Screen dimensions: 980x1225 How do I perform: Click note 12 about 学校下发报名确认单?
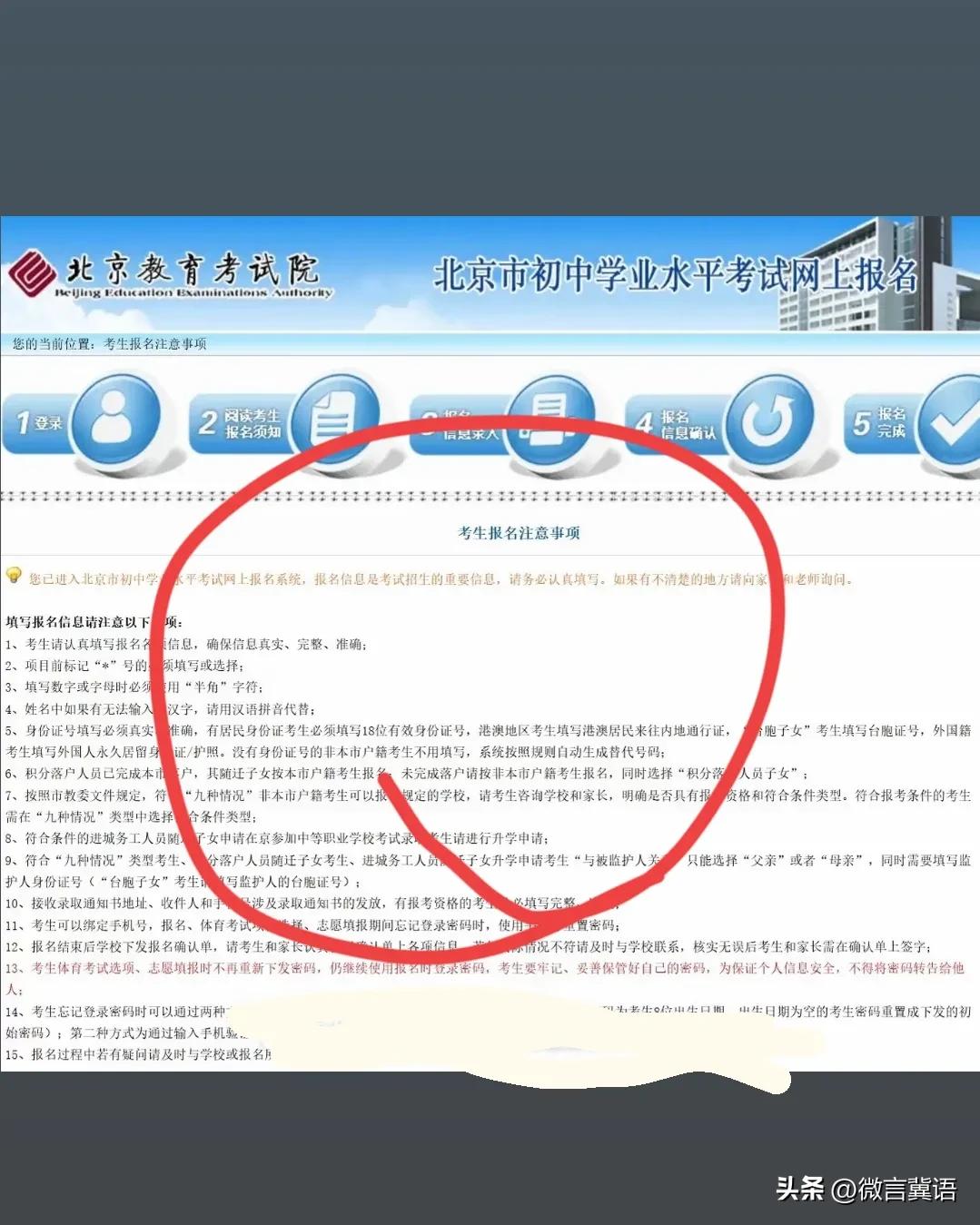(468, 946)
